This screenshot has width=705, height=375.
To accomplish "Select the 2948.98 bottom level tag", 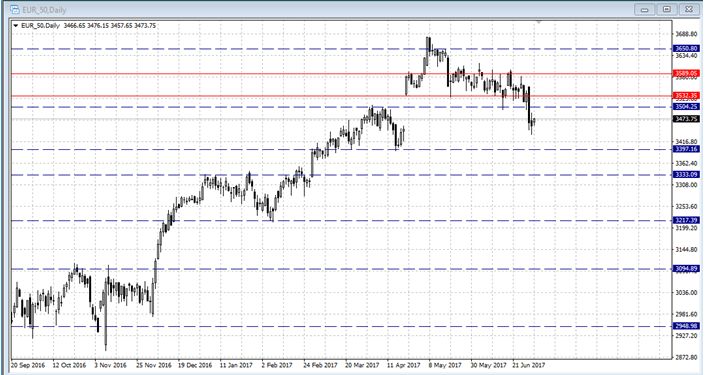I will point(686,326).
